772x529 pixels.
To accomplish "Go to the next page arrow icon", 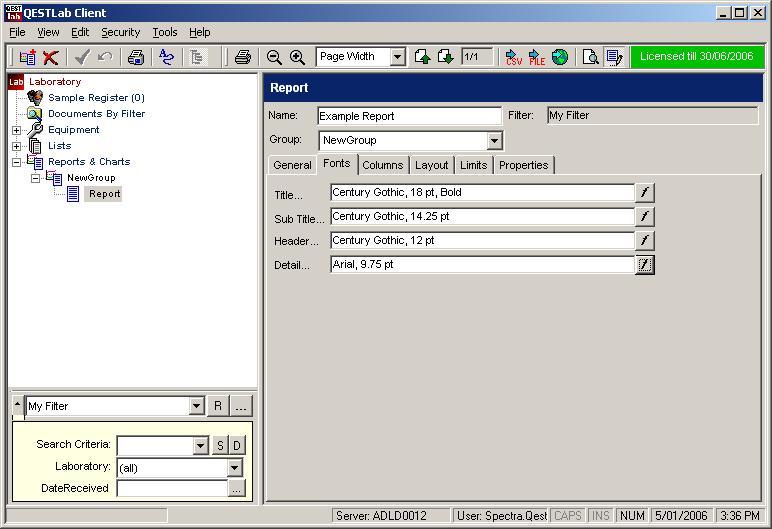I will point(446,58).
